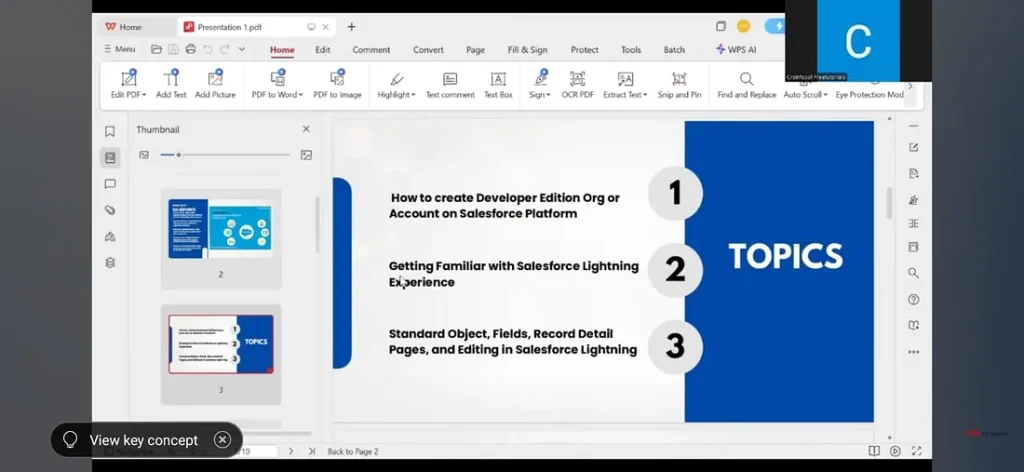The height and width of the screenshot is (472, 1024).
Task: Click the print icon in quick access bar
Action: click(190, 49)
